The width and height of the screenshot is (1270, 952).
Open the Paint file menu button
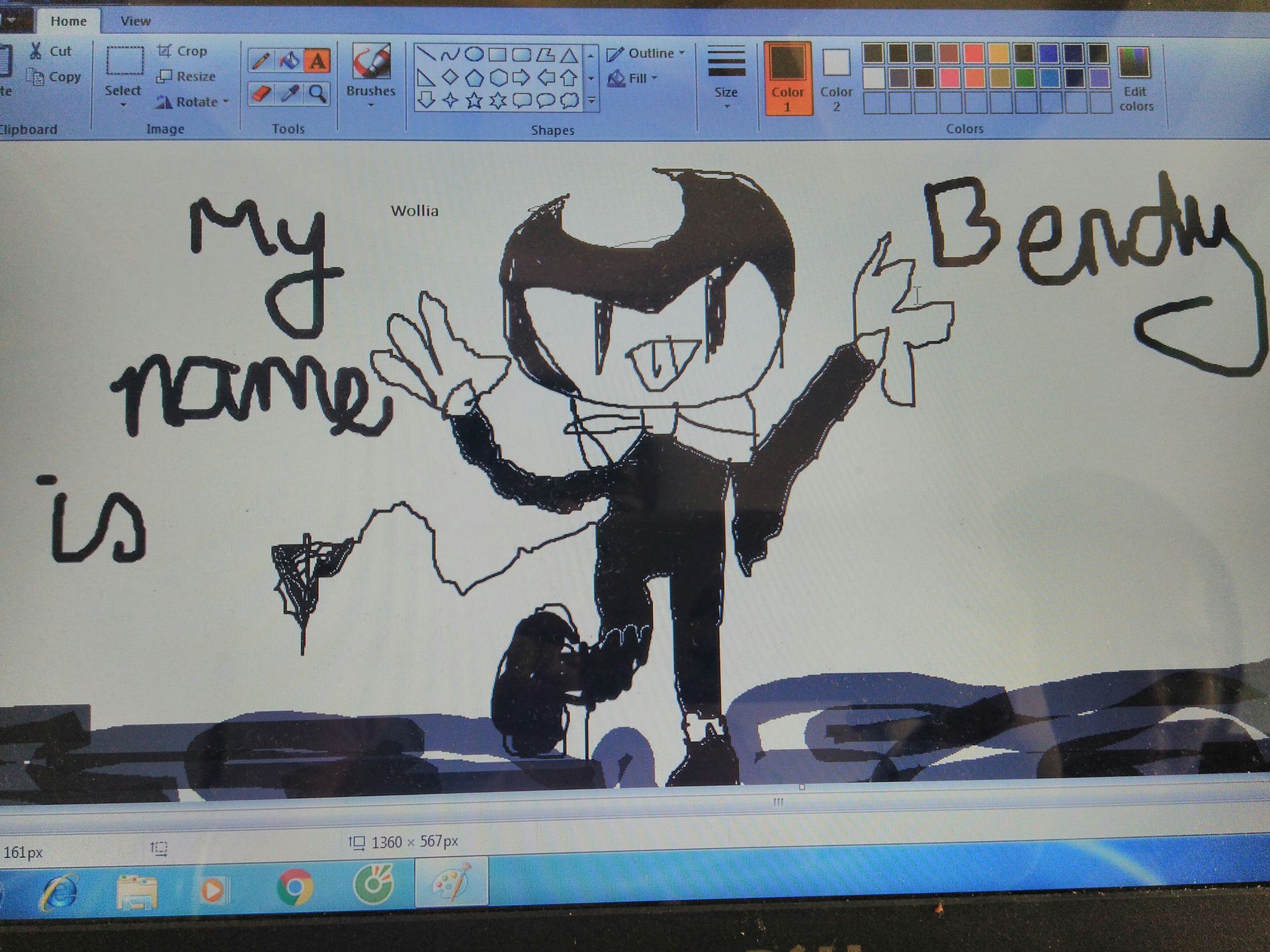point(13,20)
